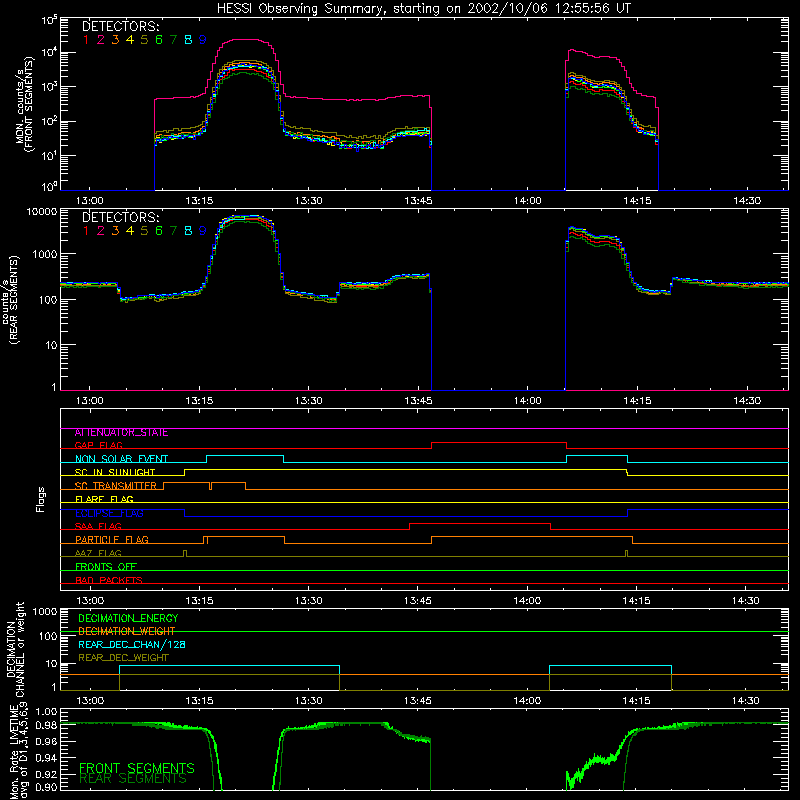Click the 1.00 y-axis value on livetime plot

(x=46, y=711)
